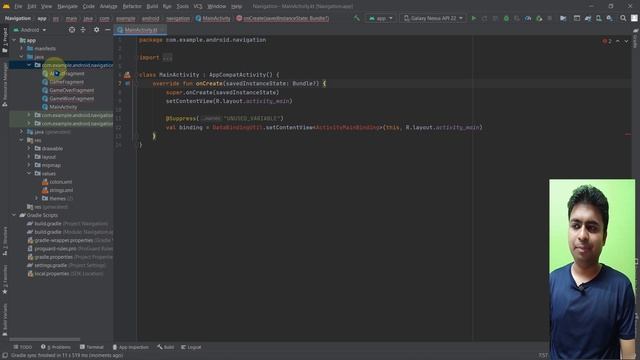Open the Galaxy Nexus API 22 device dropdown
Screen dimensions: 640x360
coord(433,18)
